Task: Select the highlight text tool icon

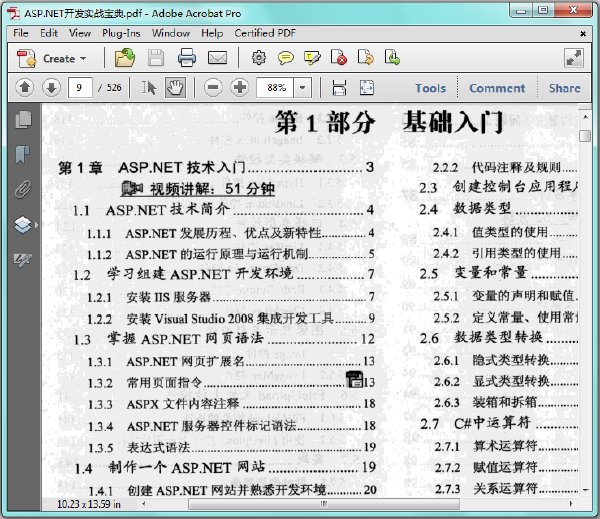Action: click(312, 58)
